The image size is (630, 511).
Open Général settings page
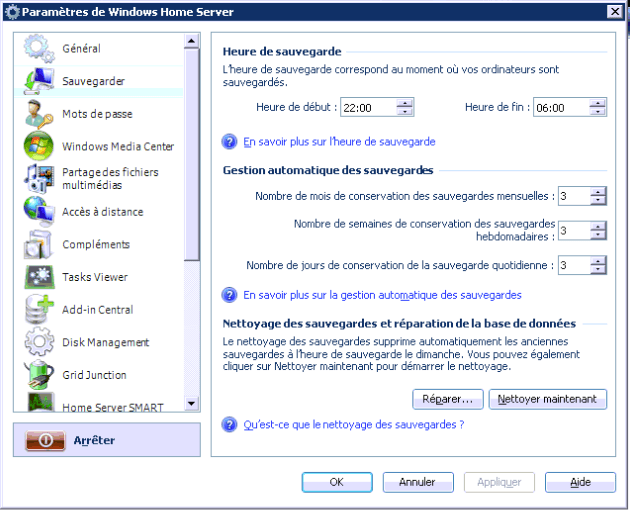tap(81, 49)
